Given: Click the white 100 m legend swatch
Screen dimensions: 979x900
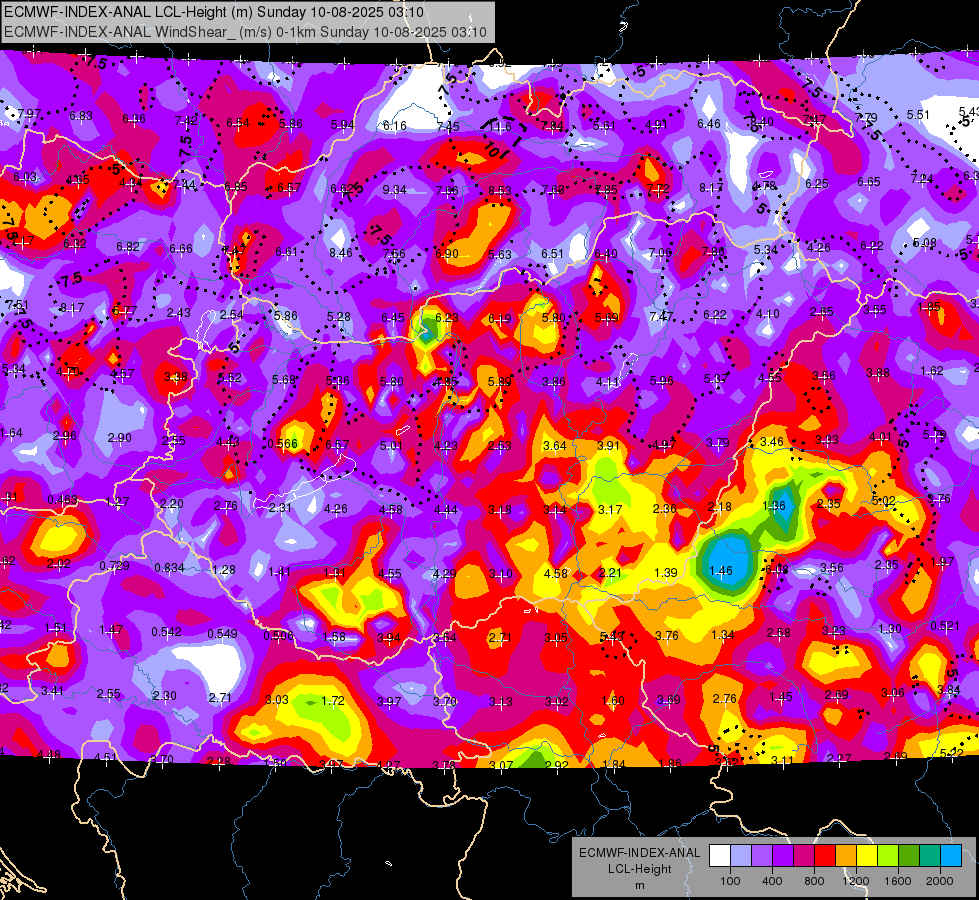Looking at the screenshot, I should (720, 855).
